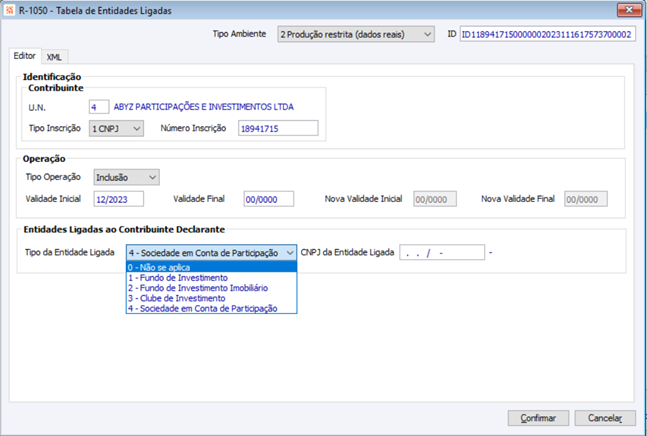Click the Identificação group heading
Screen dimensions: 647x436
pos(52,77)
